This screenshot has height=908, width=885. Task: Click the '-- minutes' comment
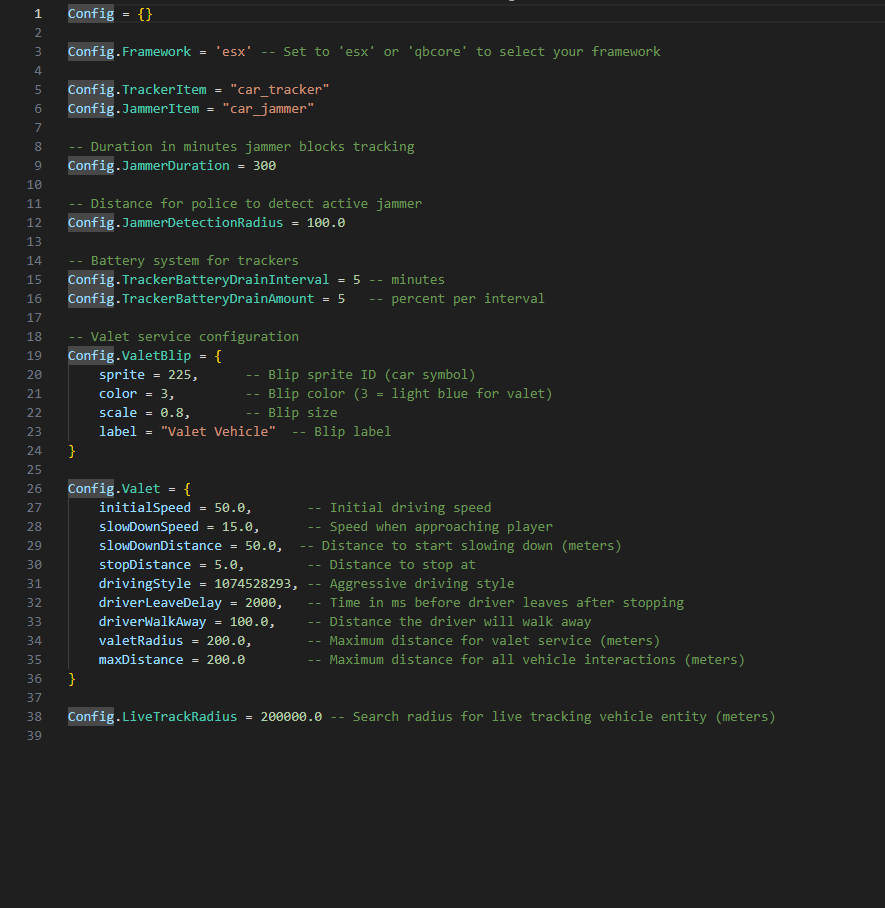click(407, 280)
